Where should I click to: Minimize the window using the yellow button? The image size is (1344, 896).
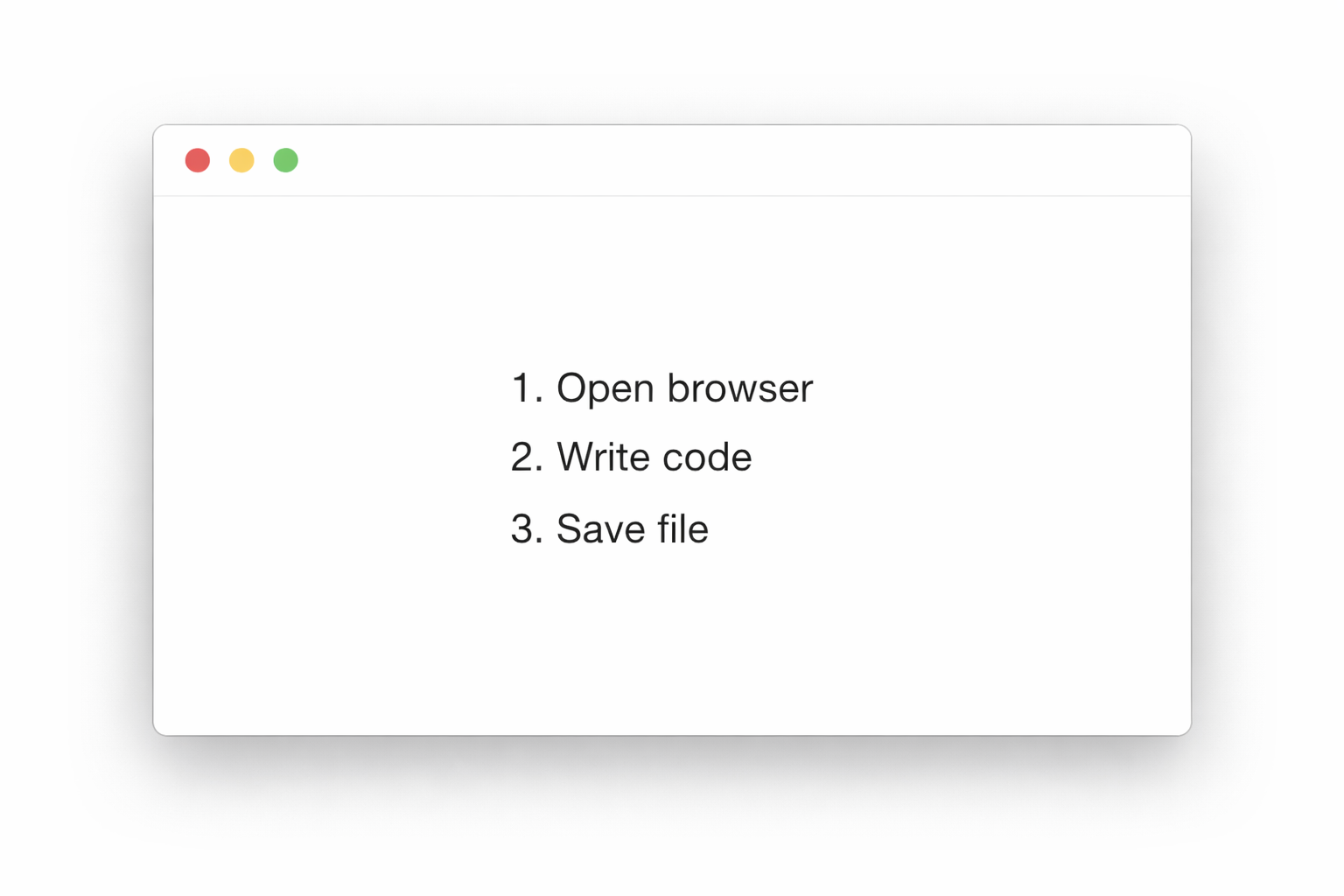tap(241, 160)
